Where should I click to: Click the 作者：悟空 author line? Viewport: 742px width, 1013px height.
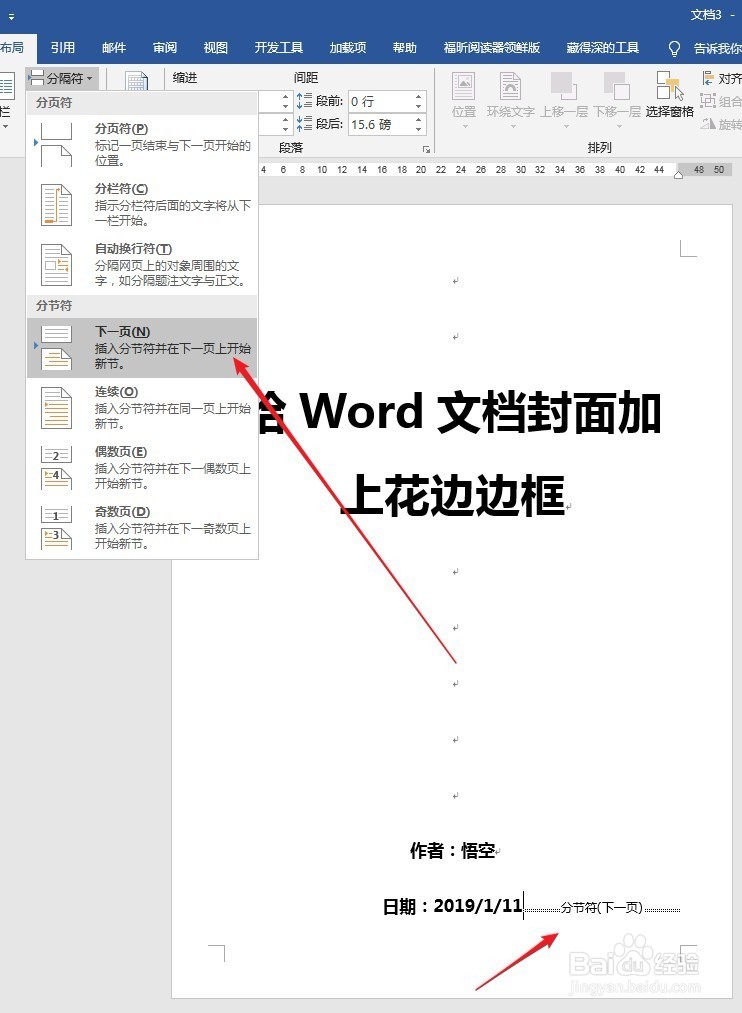tap(452, 850)
